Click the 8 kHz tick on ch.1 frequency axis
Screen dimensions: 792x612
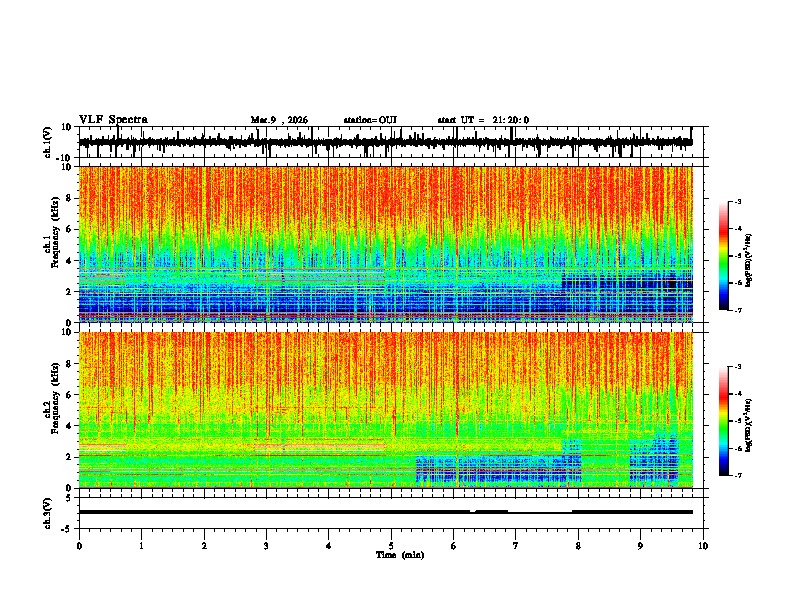click(70, 198)
